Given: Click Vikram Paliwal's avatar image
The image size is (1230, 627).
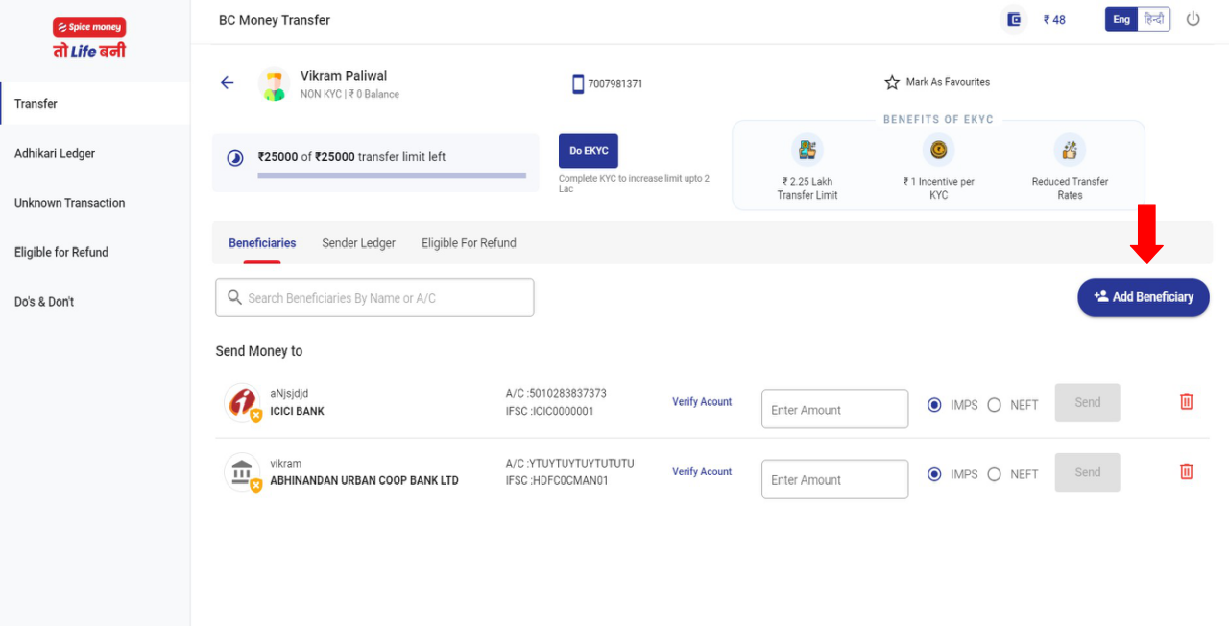Looking at the screenshot, I should coord(274,84).
